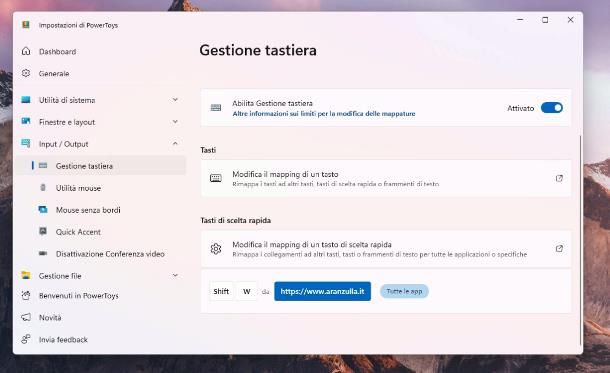Image resolution: width=610 pixels, height=373 pixels.
Task: Click the vertical scrollbar of settings page
Action: 580,239
